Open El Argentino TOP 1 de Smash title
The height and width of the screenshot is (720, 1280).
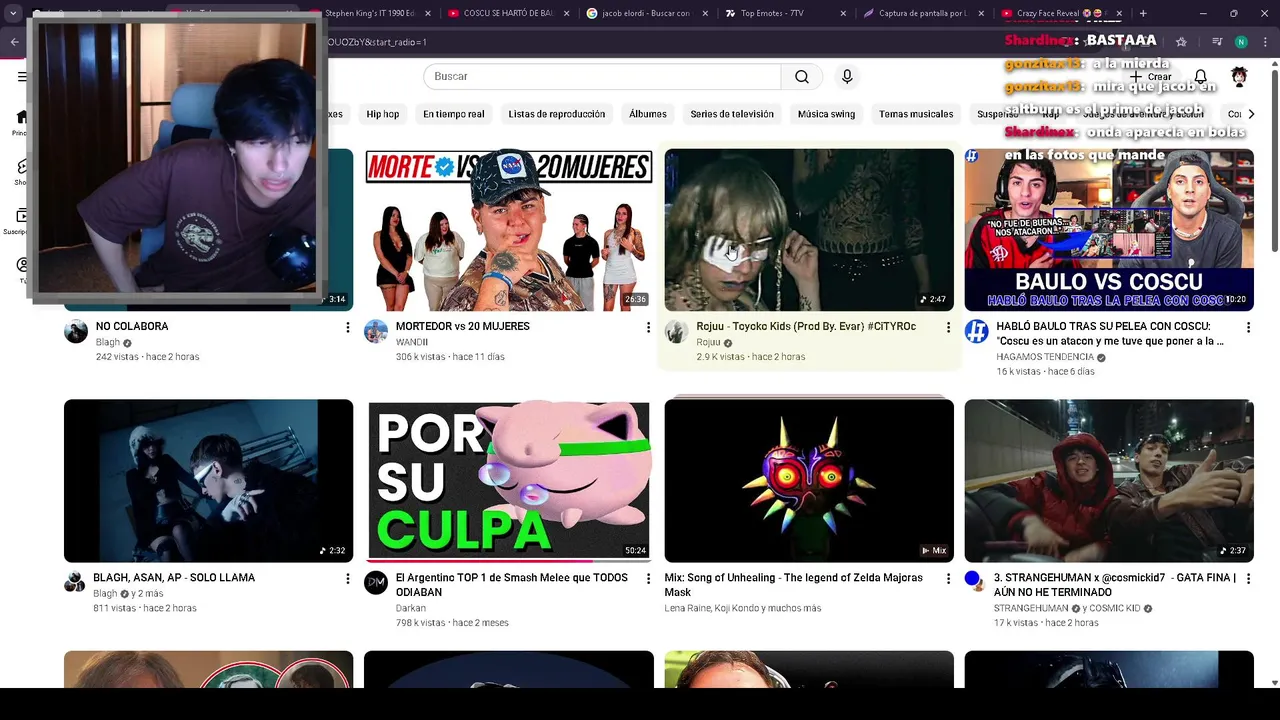click(x=512, y=585)
